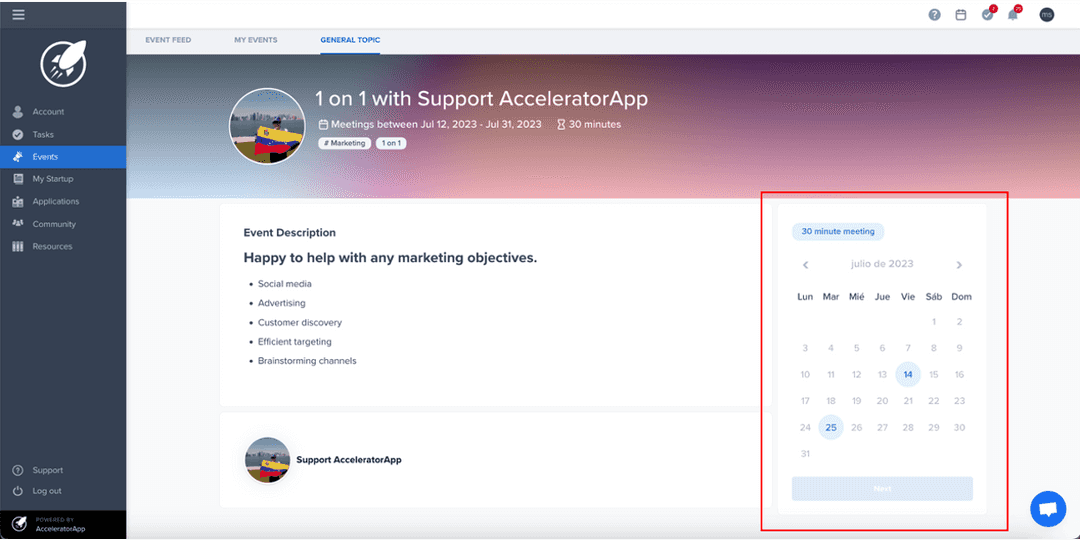
Task: Click the event host profile photo
Action: (x=267, y=126)
